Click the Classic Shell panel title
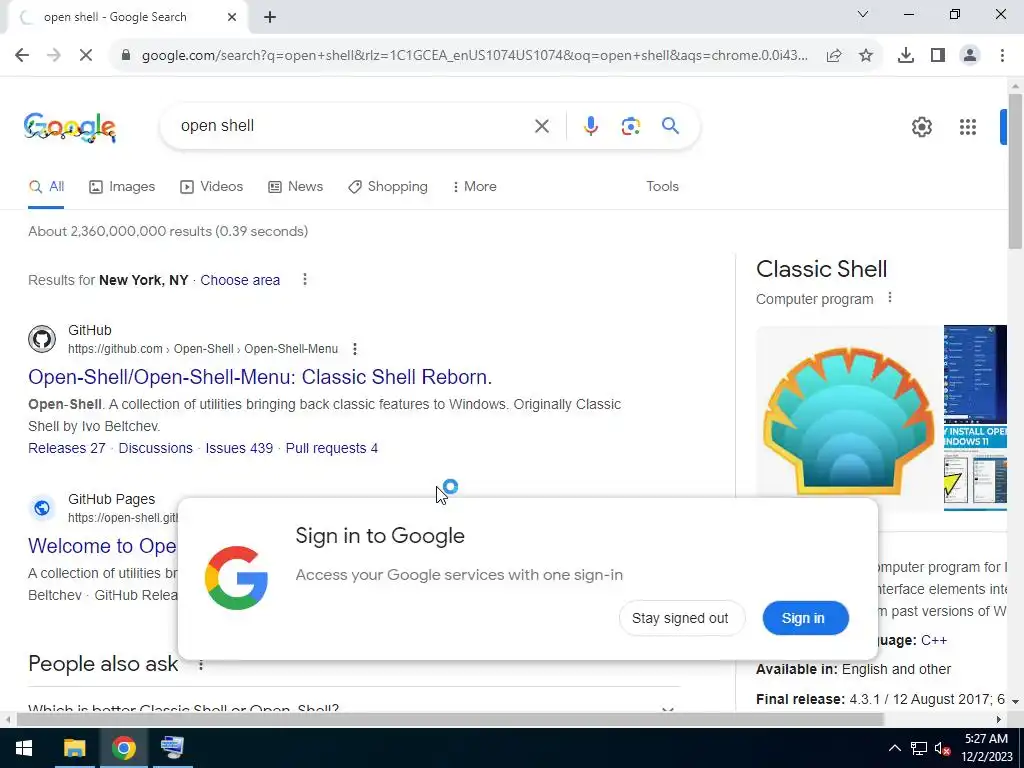 822,269
